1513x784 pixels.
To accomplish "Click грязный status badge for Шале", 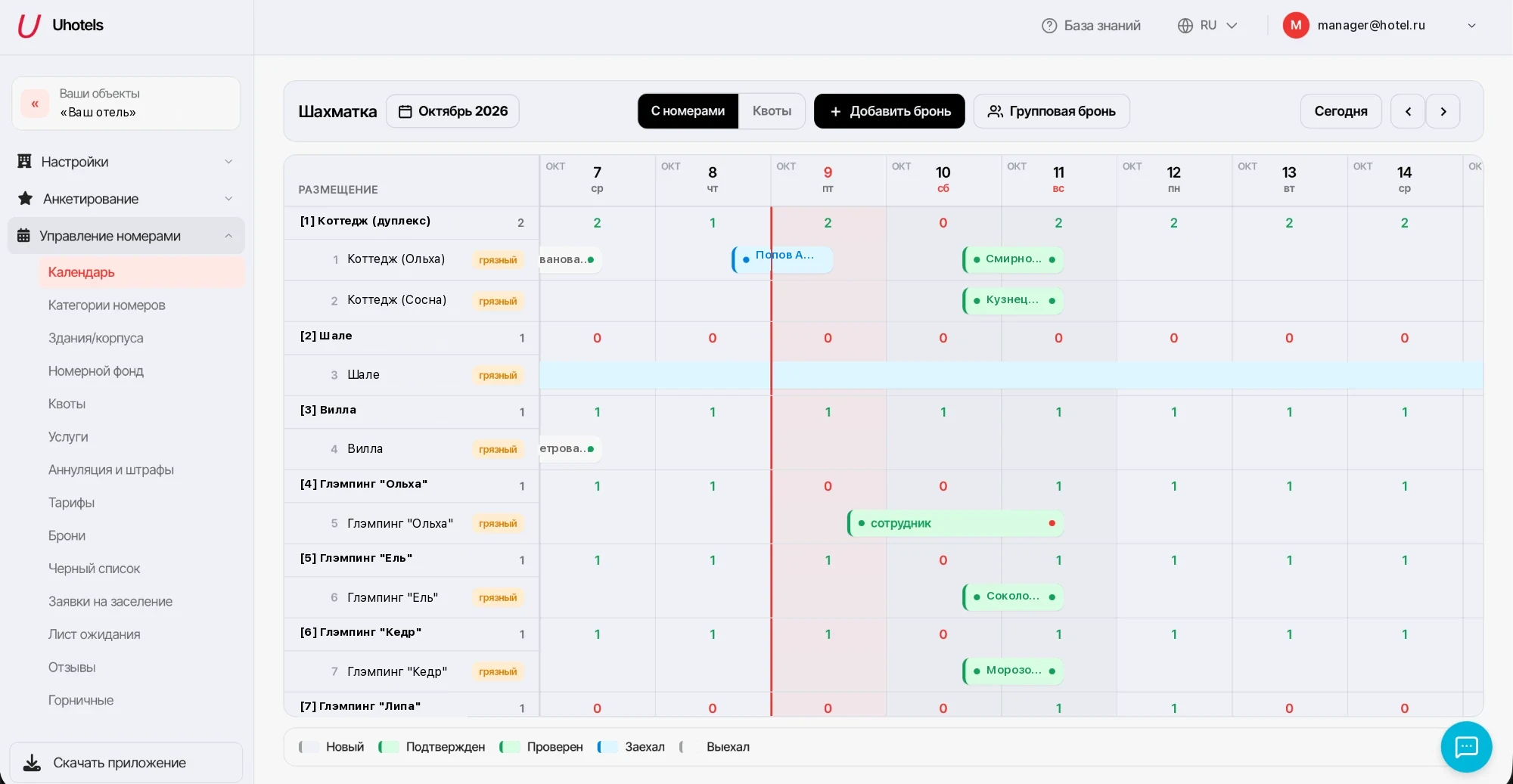I will click(x=498, y=375).
